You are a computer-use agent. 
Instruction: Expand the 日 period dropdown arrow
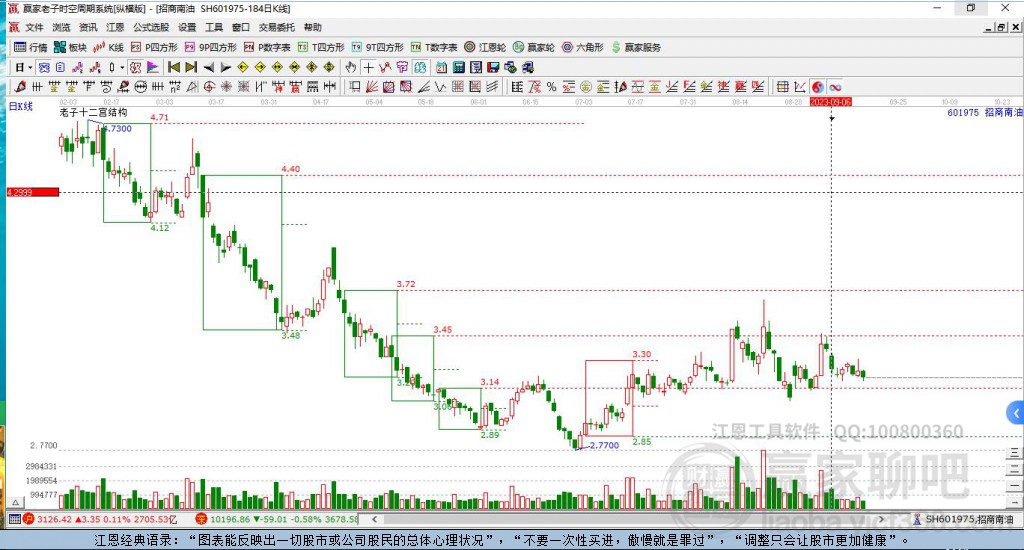[x=30, y=67]
